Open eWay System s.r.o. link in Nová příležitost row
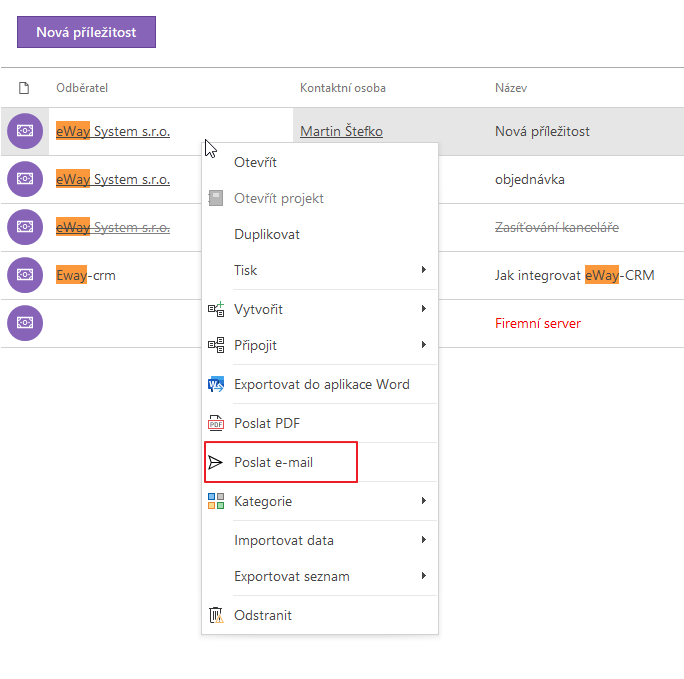This screenshot has height=679, width=684. pyautogui.click(x=113, y=131)
